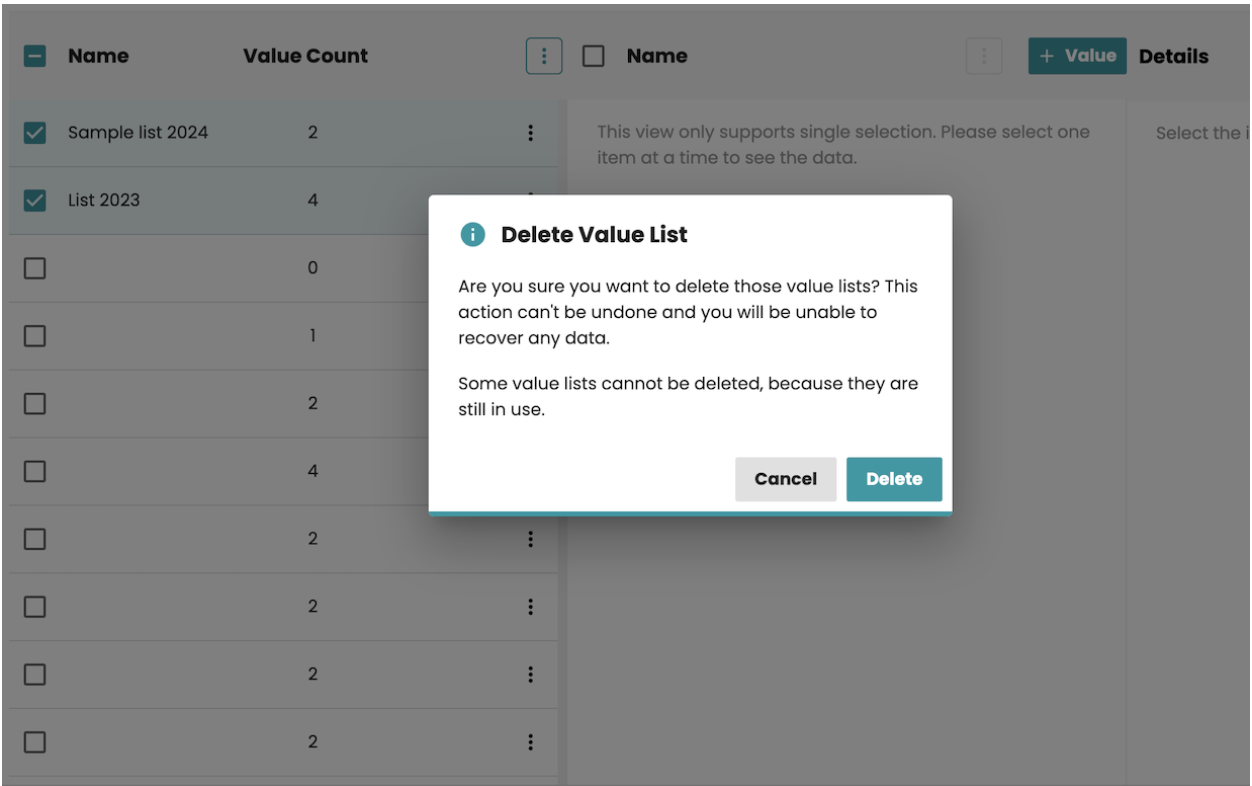Open three-dot menu of the bottom visible row
This screenshot has height=786, width=1252.
coord(531,742)
